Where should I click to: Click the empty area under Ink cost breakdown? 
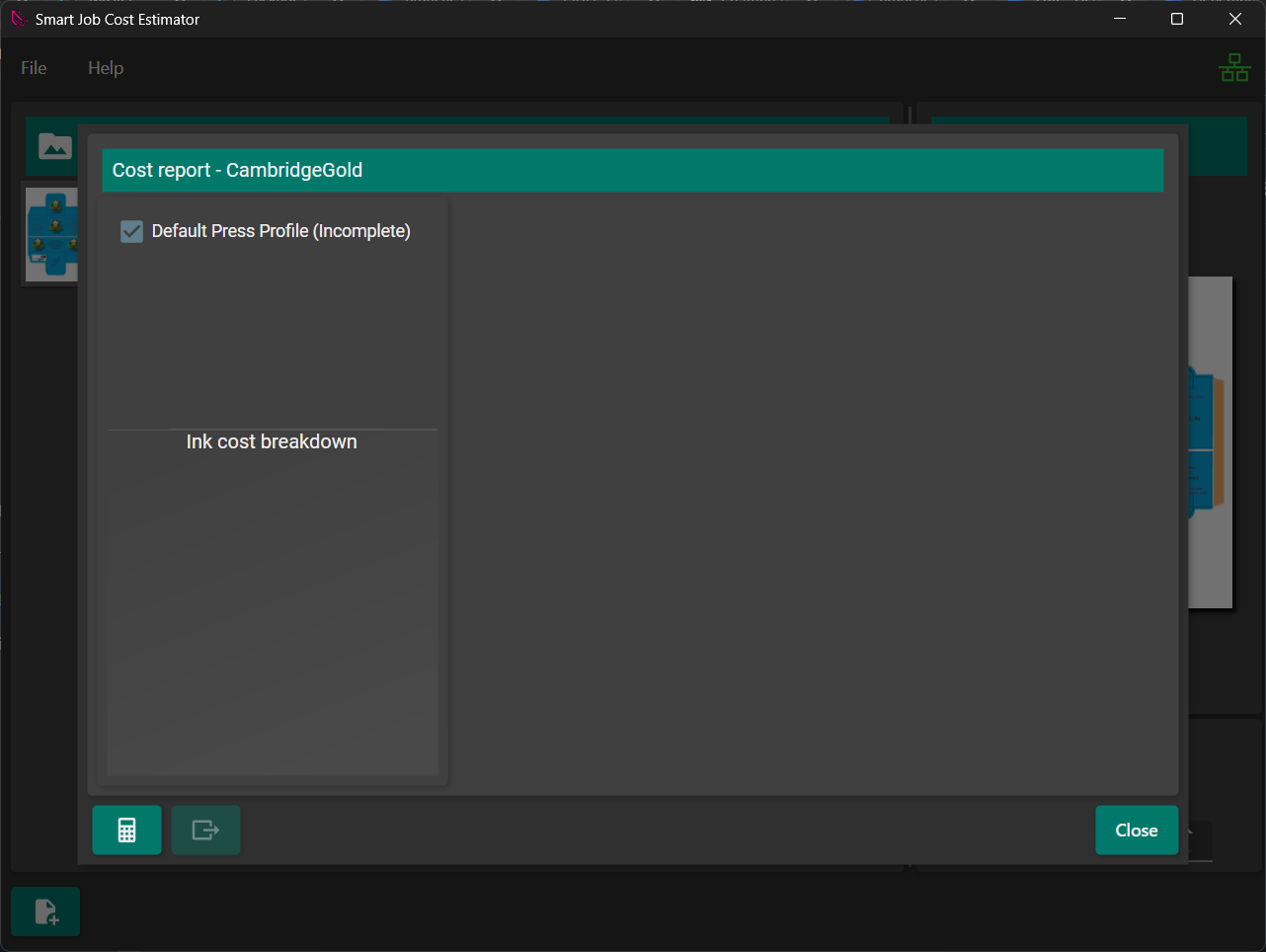[x=272, y=612]
